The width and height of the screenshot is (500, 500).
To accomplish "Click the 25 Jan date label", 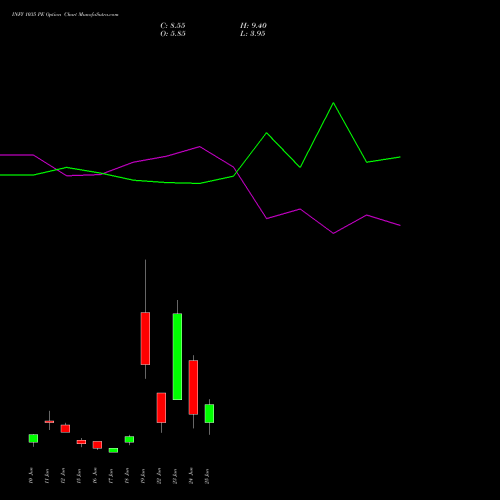I will pyautogui.click(x=207, y=476).
